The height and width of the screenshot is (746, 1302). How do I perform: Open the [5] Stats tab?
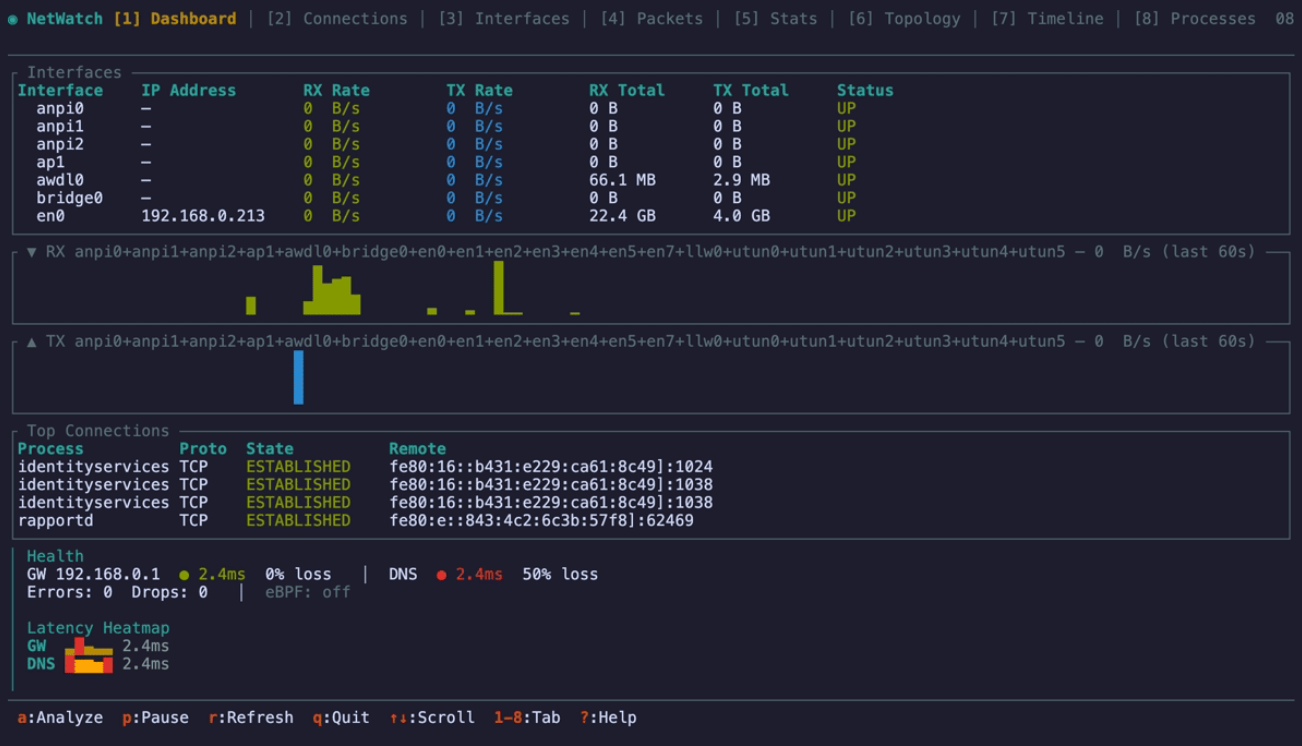pyautogui.click(x=775, y=19)
